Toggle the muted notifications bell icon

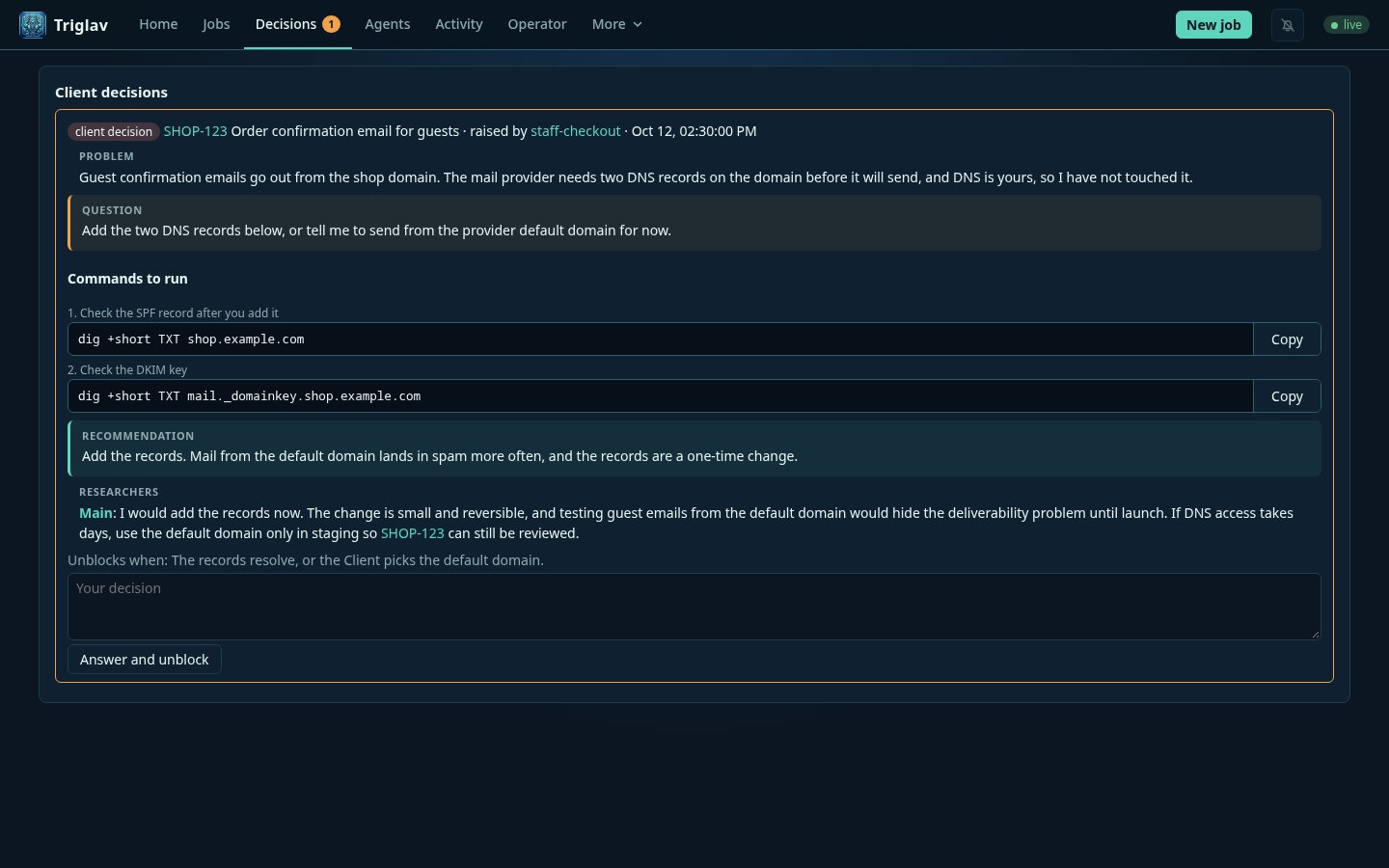click(x=1288, y=25)
